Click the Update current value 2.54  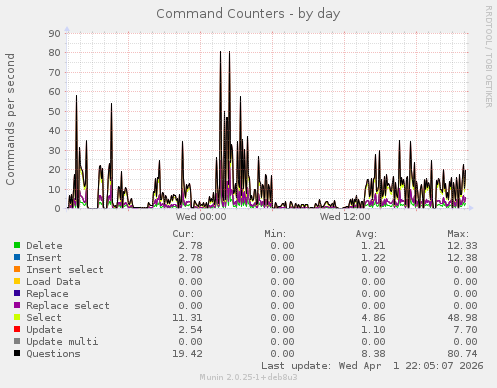190,330
